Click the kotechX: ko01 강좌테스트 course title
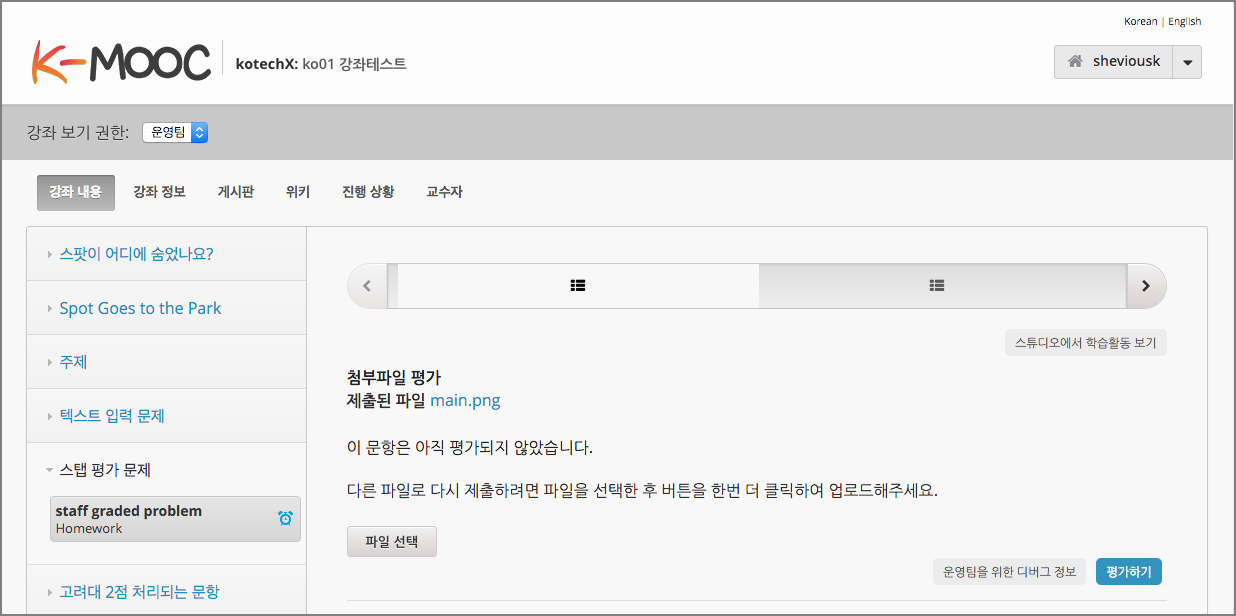The width and height of the screenshot is (1236, 616). 320,64
